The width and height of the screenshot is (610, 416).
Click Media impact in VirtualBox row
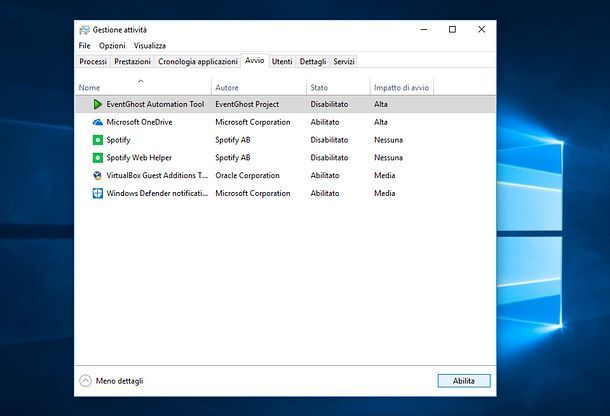384,176
